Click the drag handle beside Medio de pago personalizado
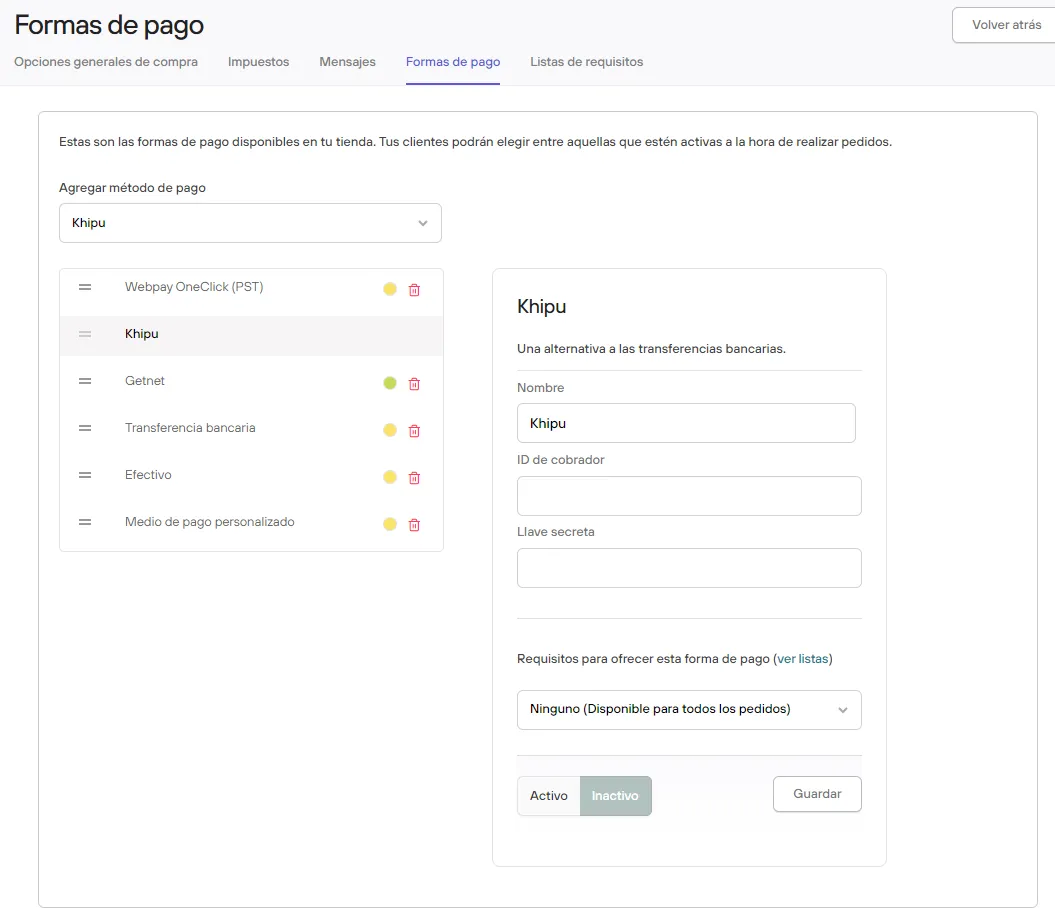The height and width of the screenshot is (913, 1055). click(85, 523)
